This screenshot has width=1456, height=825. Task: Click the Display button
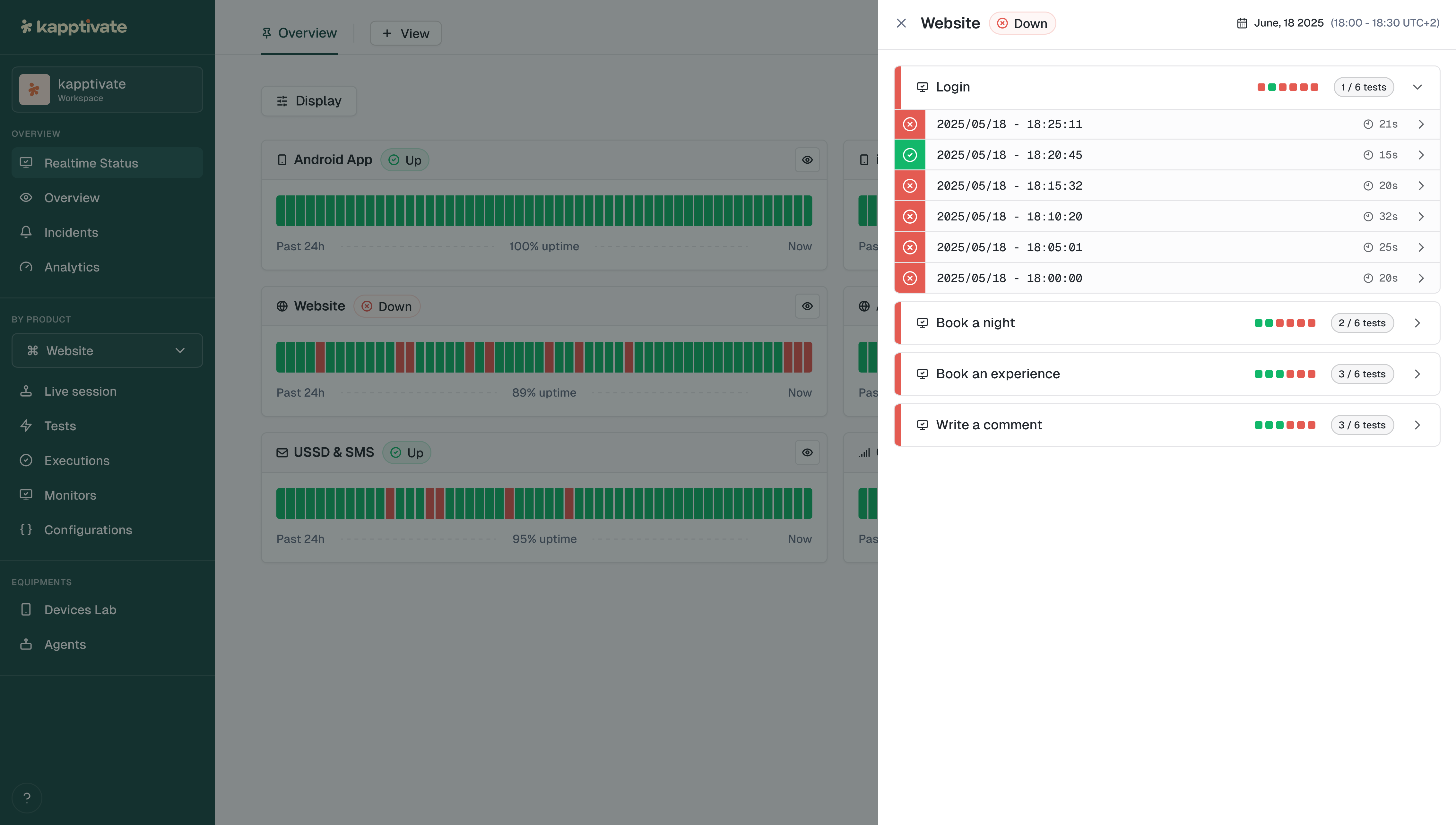pos(309,101)
